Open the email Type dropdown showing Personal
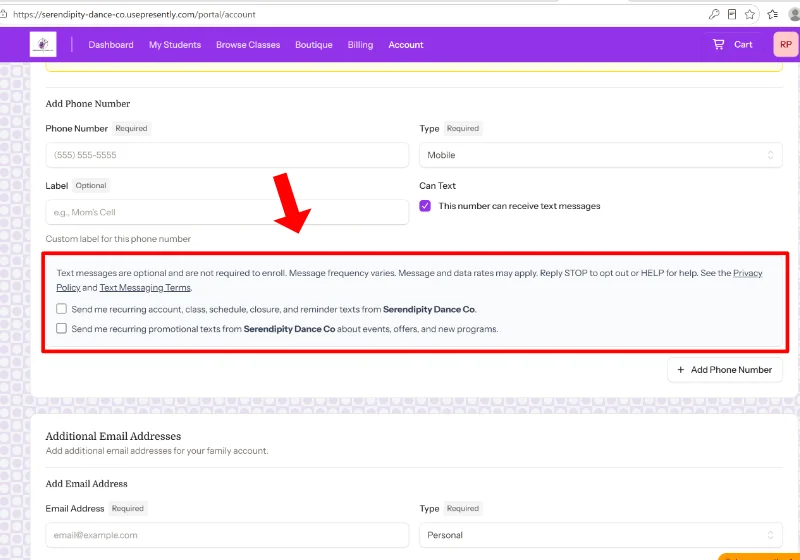Screen dimensions: 800x560 601,535
